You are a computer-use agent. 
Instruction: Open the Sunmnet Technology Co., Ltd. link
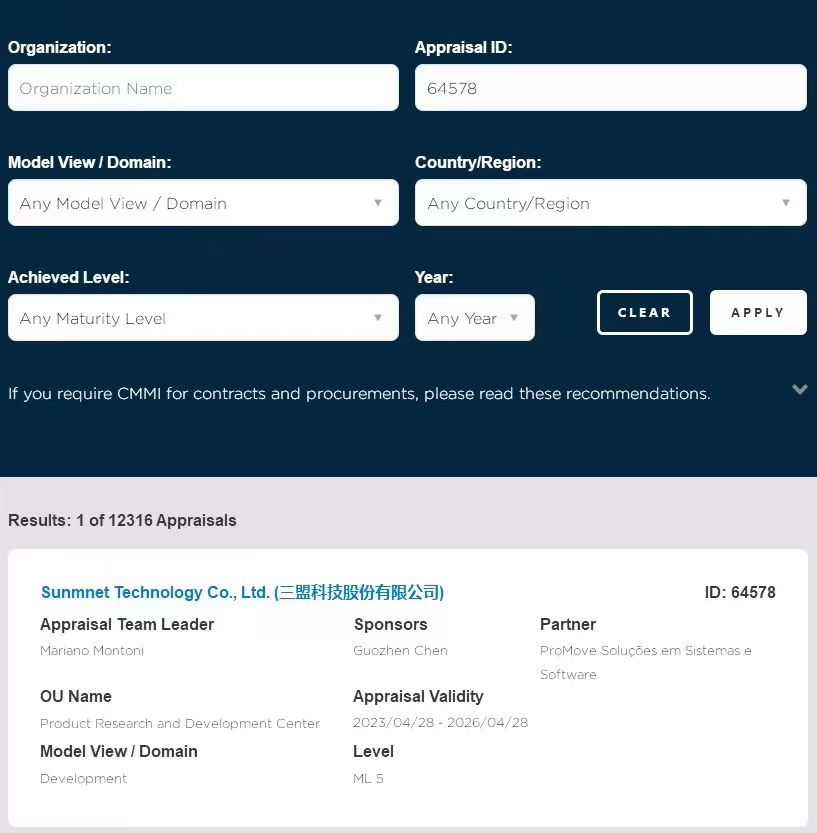pyautogui.click(x=242, y=593)
